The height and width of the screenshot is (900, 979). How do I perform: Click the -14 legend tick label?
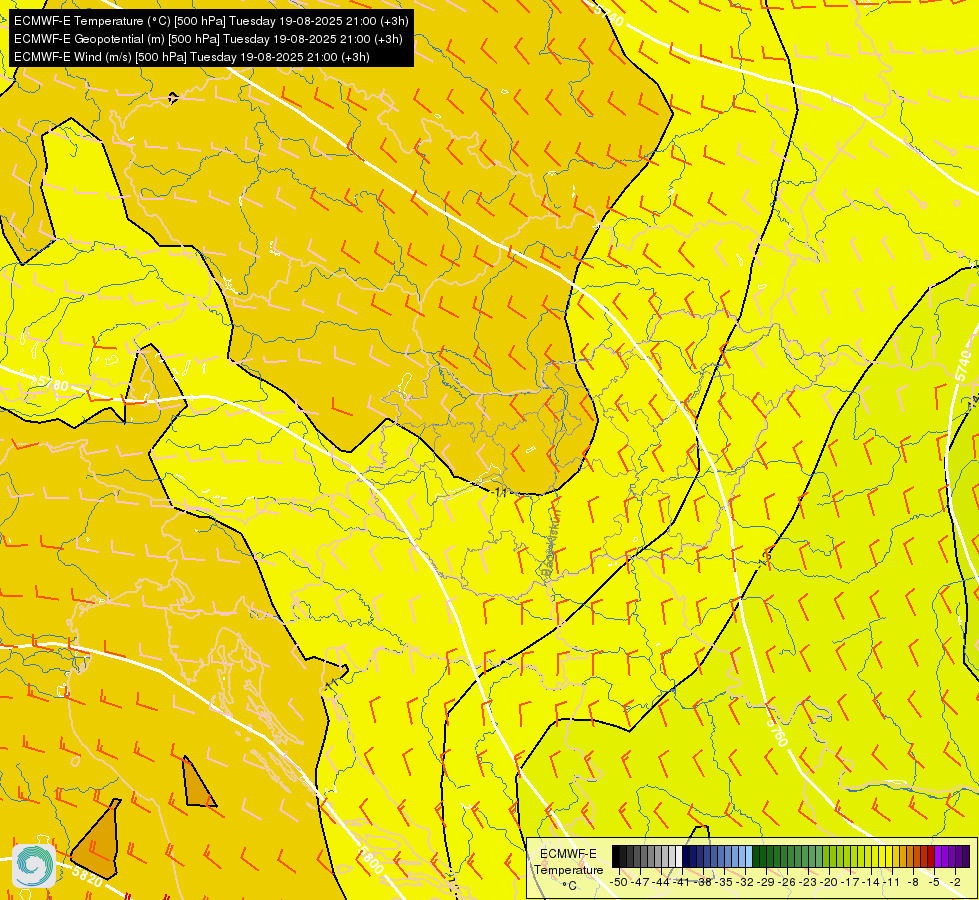coord(871,883)
